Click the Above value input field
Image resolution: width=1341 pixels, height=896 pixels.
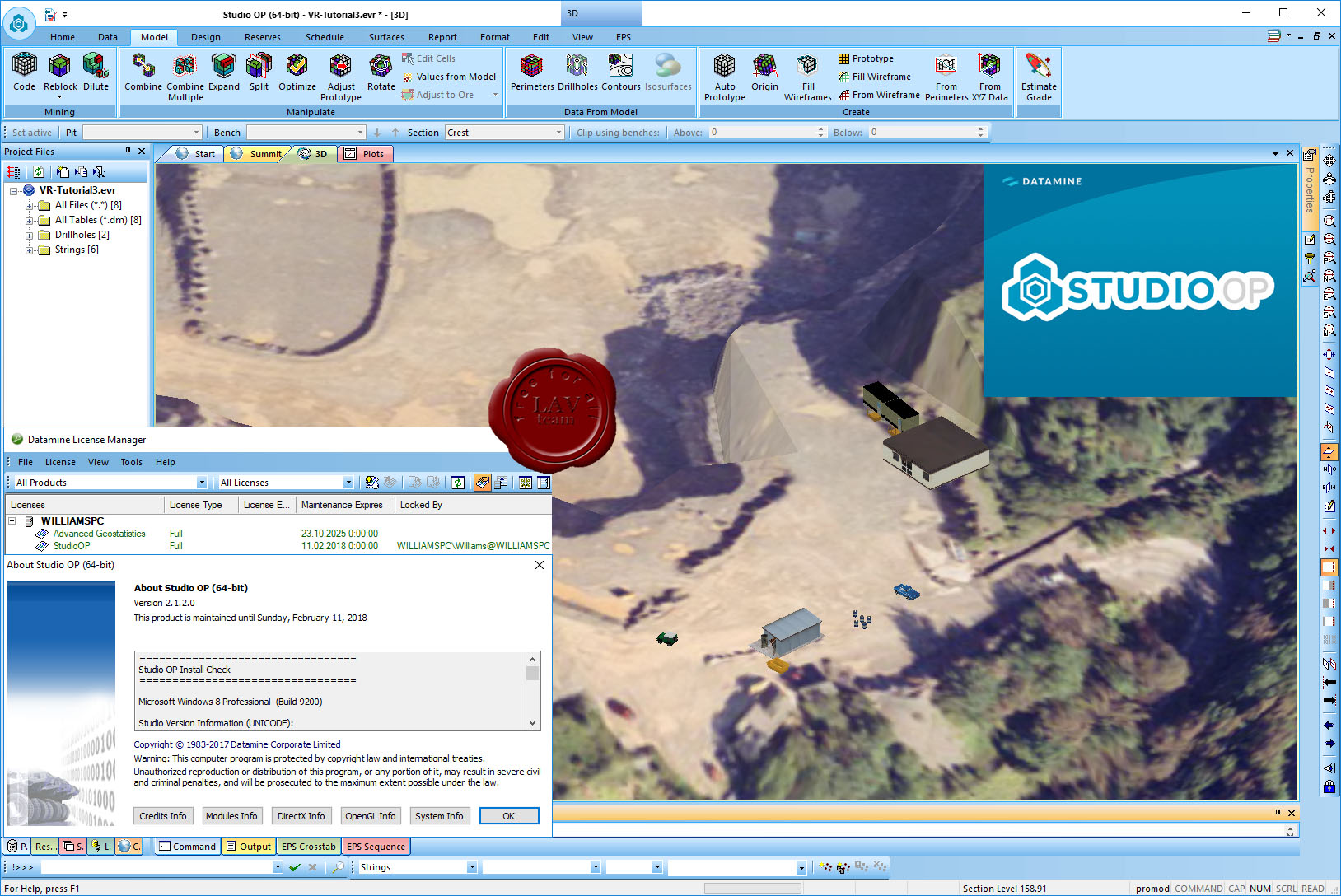[x=762, y=132]
